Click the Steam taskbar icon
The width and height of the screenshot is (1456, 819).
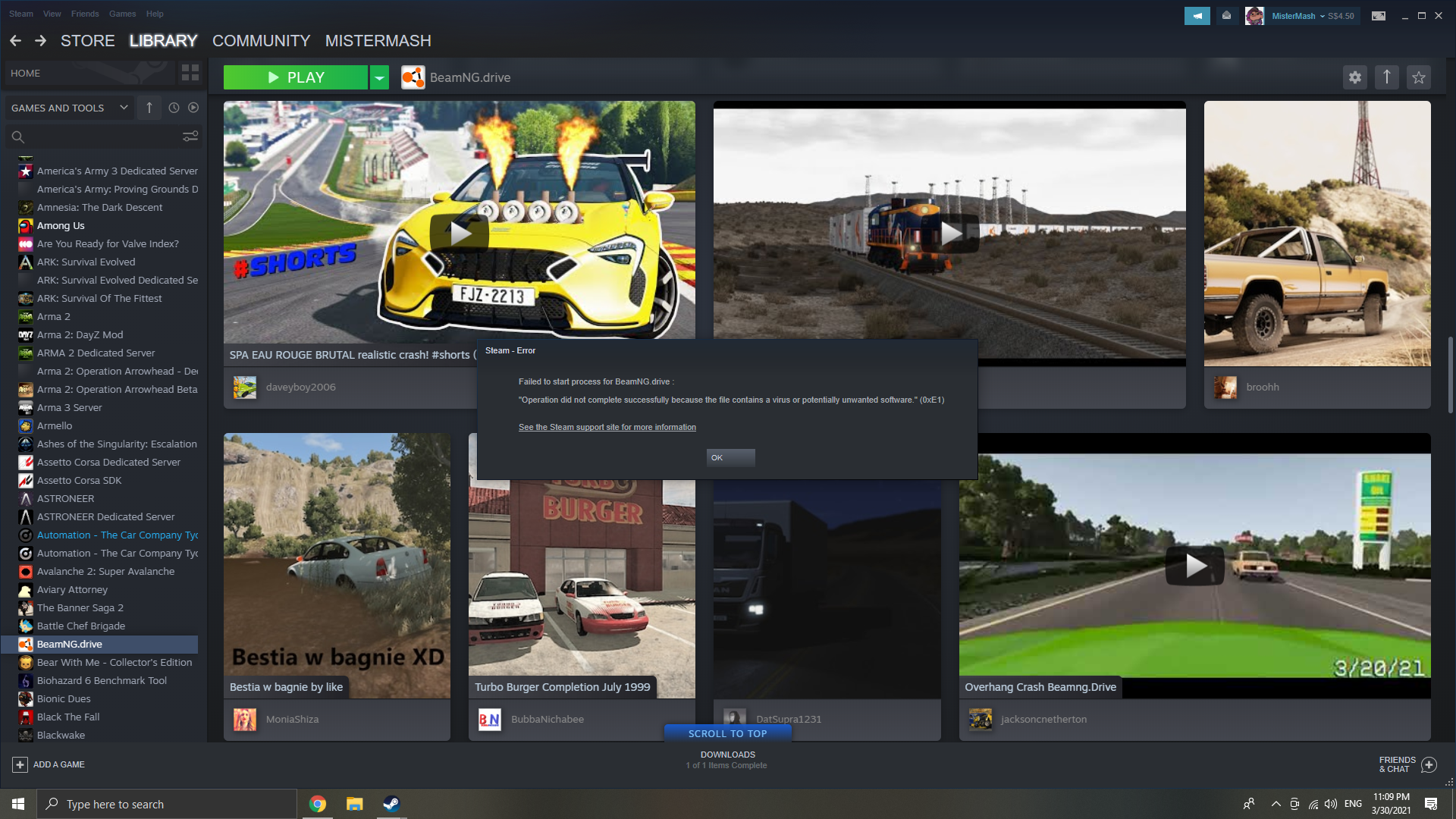tap(391, 804)
